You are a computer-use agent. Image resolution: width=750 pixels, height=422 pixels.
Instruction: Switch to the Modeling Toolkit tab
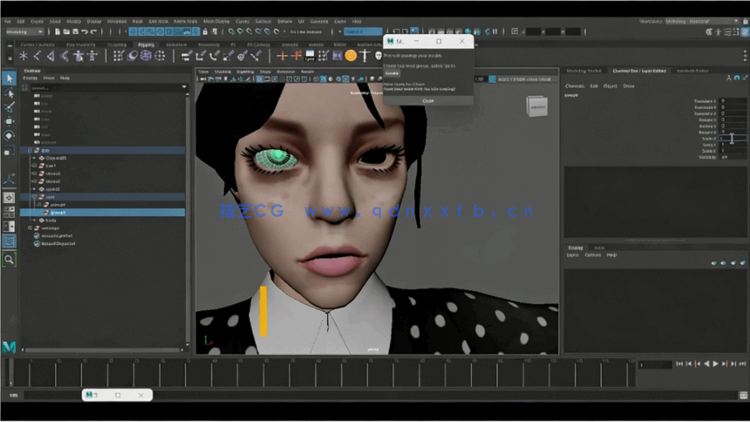pyautogui.click(x=583, y=71)
